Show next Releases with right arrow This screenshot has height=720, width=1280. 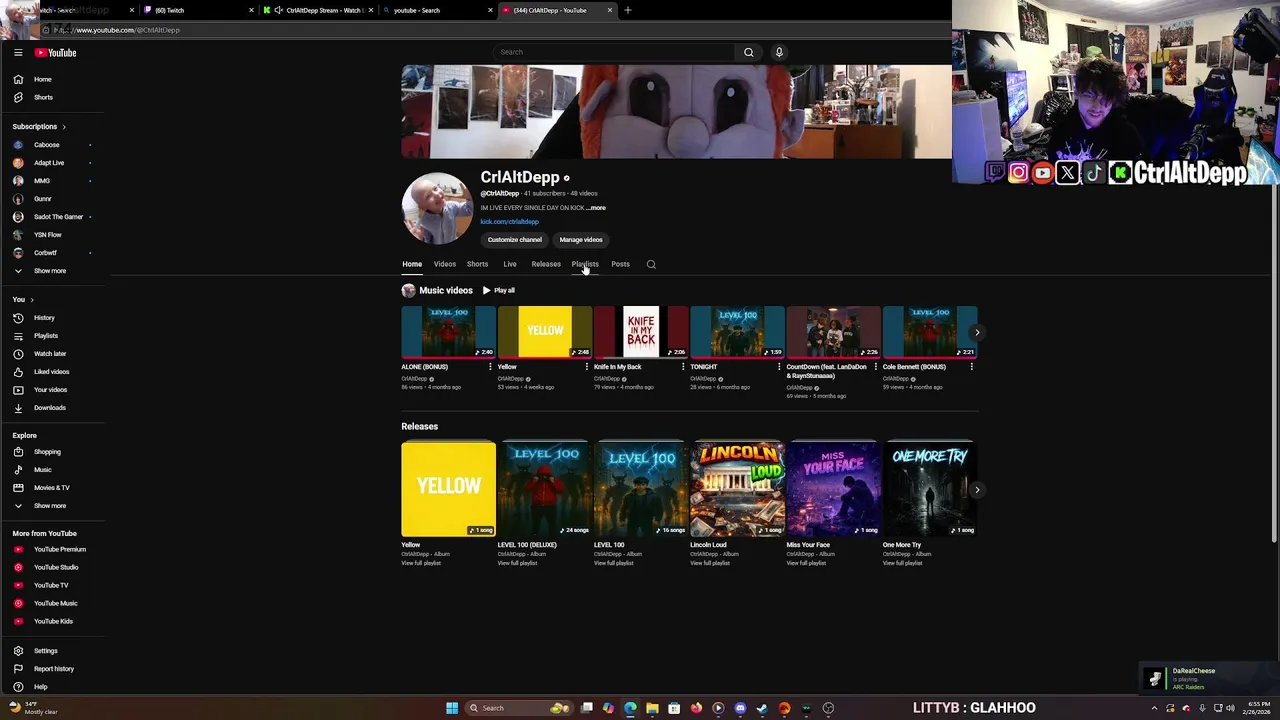tap(977, 490)
